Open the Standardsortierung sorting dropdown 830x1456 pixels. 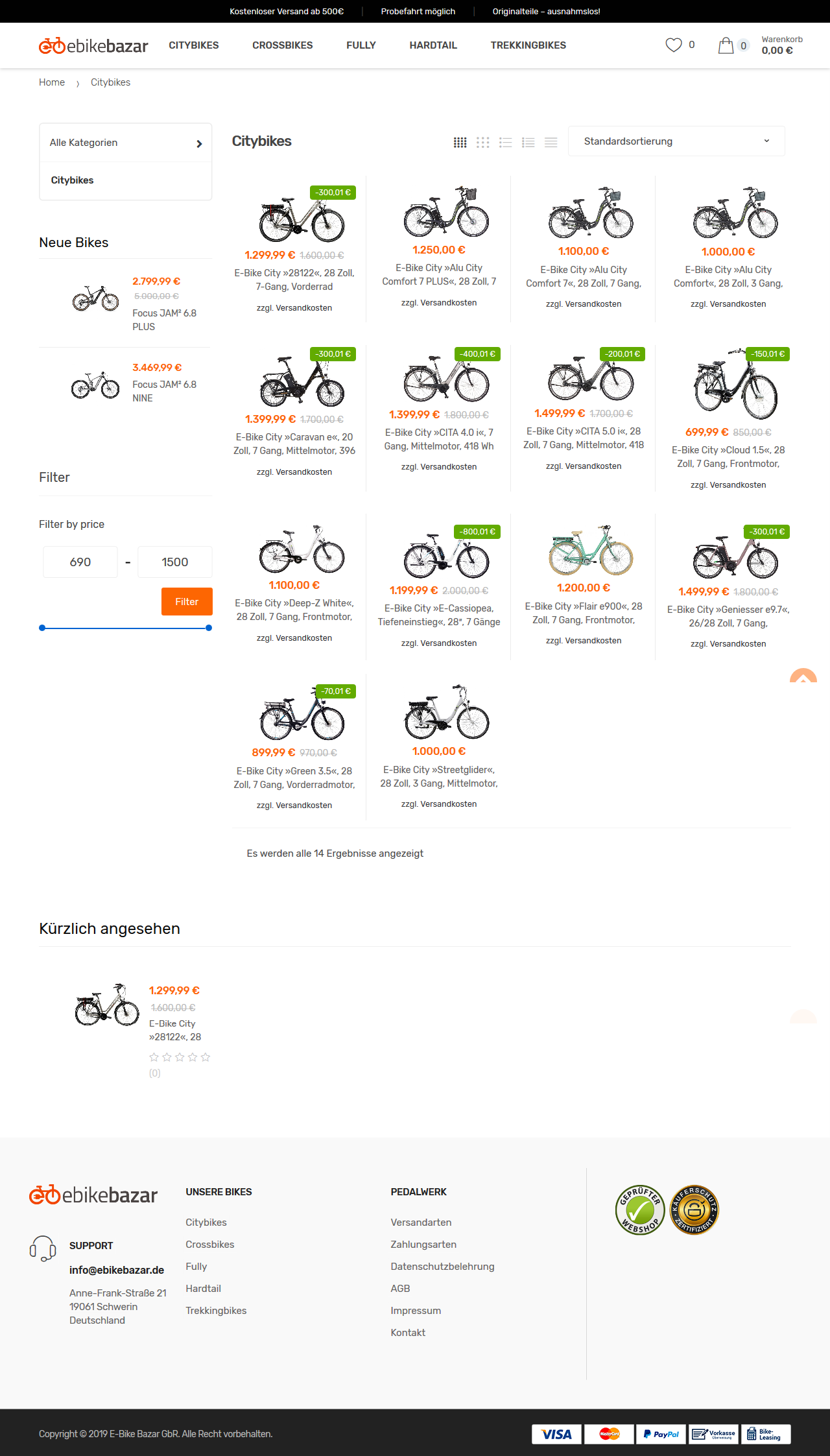[x=676, y=141]
